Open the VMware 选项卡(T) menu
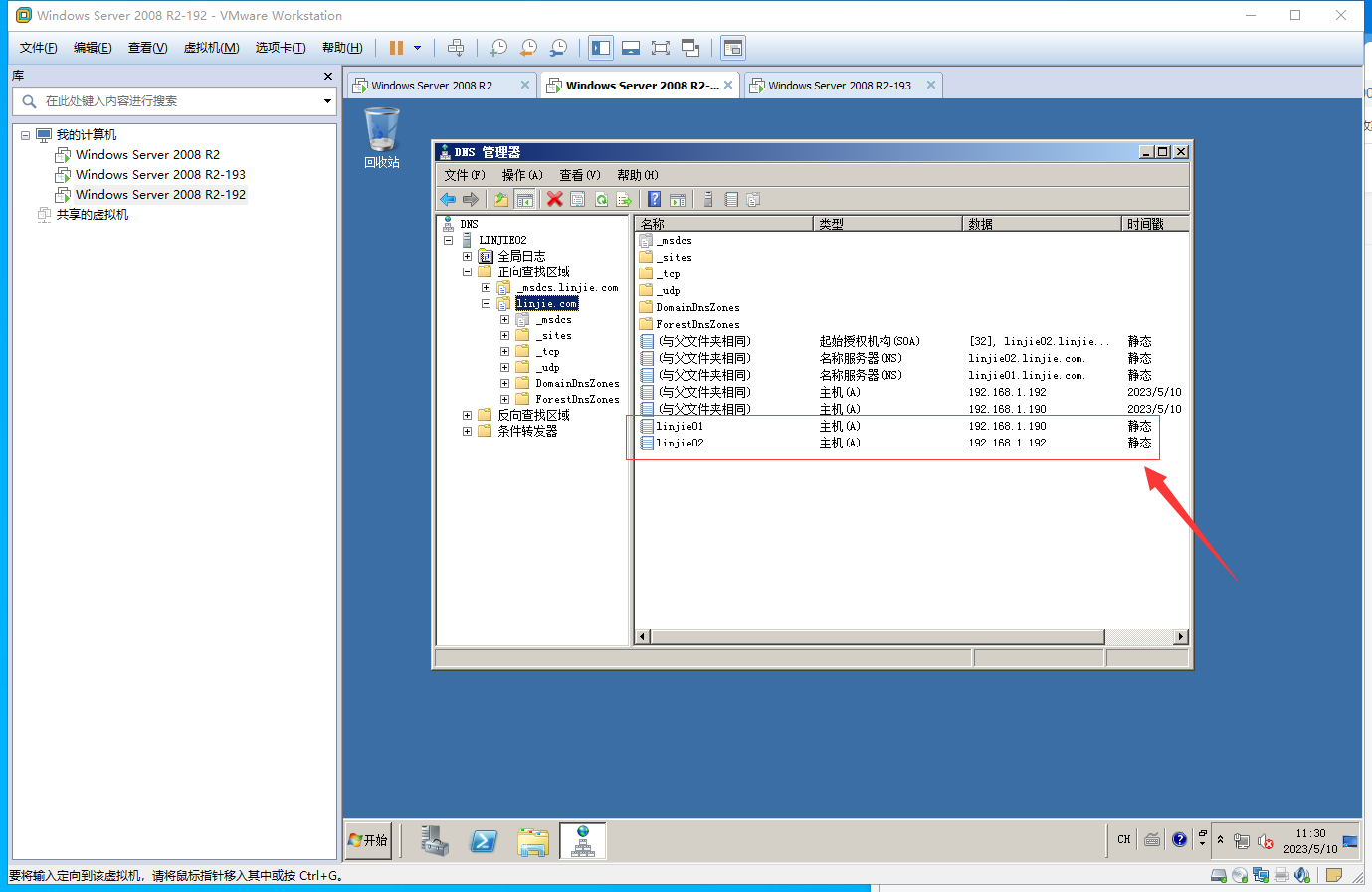This screenshot has width=1372, height=892. click(281, 48)
